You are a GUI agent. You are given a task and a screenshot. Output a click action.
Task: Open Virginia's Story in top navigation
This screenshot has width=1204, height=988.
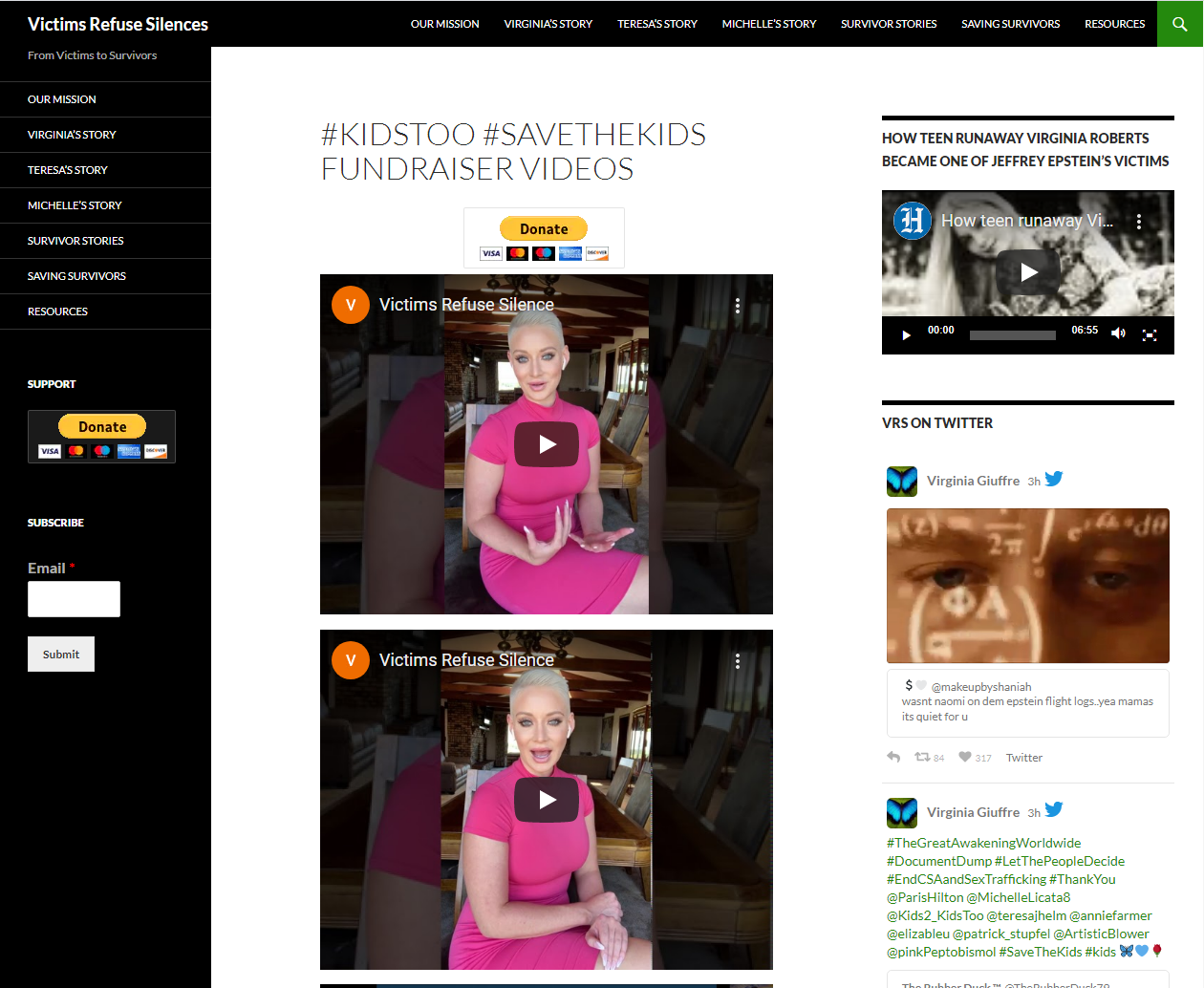pyautogui.click(x=548, y=24)
